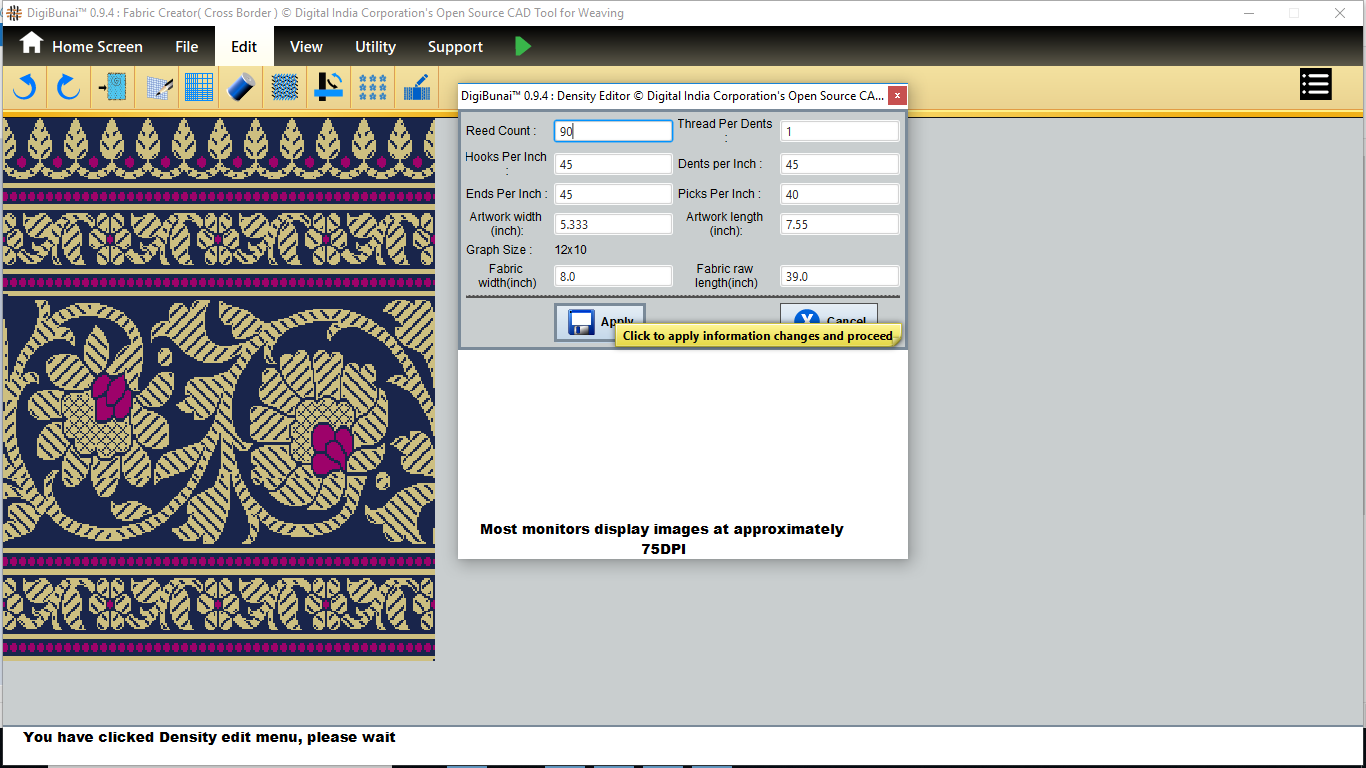Select the blue thread spool icon
This screenshot has height=768, width=1366.
click(242, 88)
